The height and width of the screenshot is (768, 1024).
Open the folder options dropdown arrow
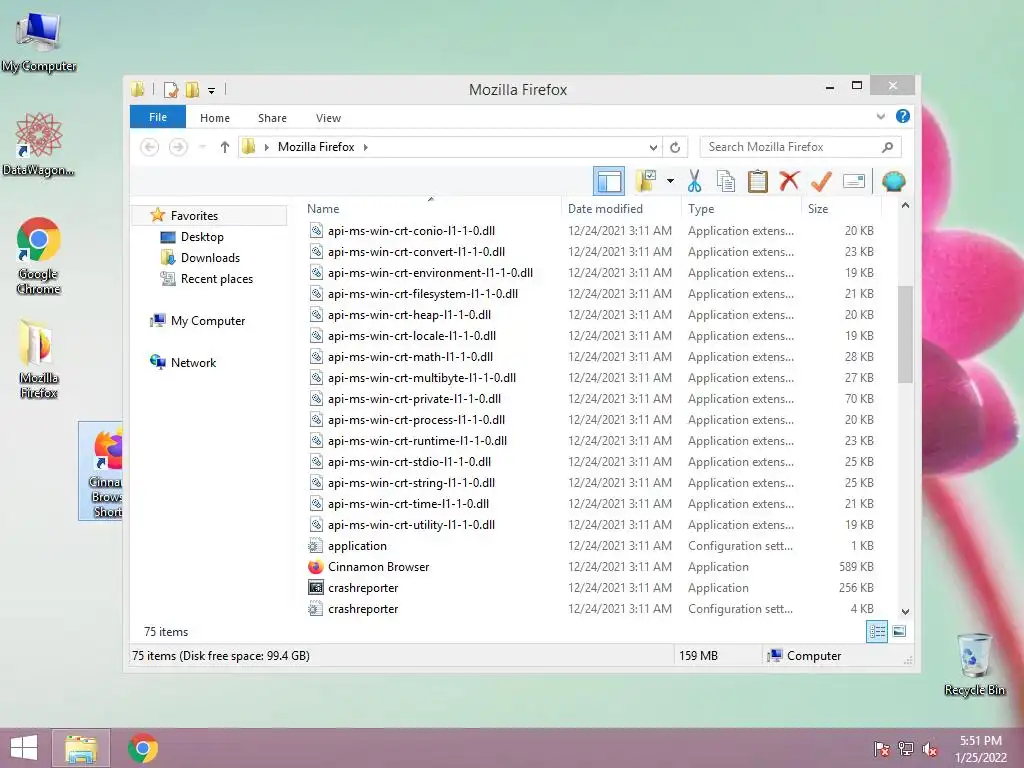[670, 181]
